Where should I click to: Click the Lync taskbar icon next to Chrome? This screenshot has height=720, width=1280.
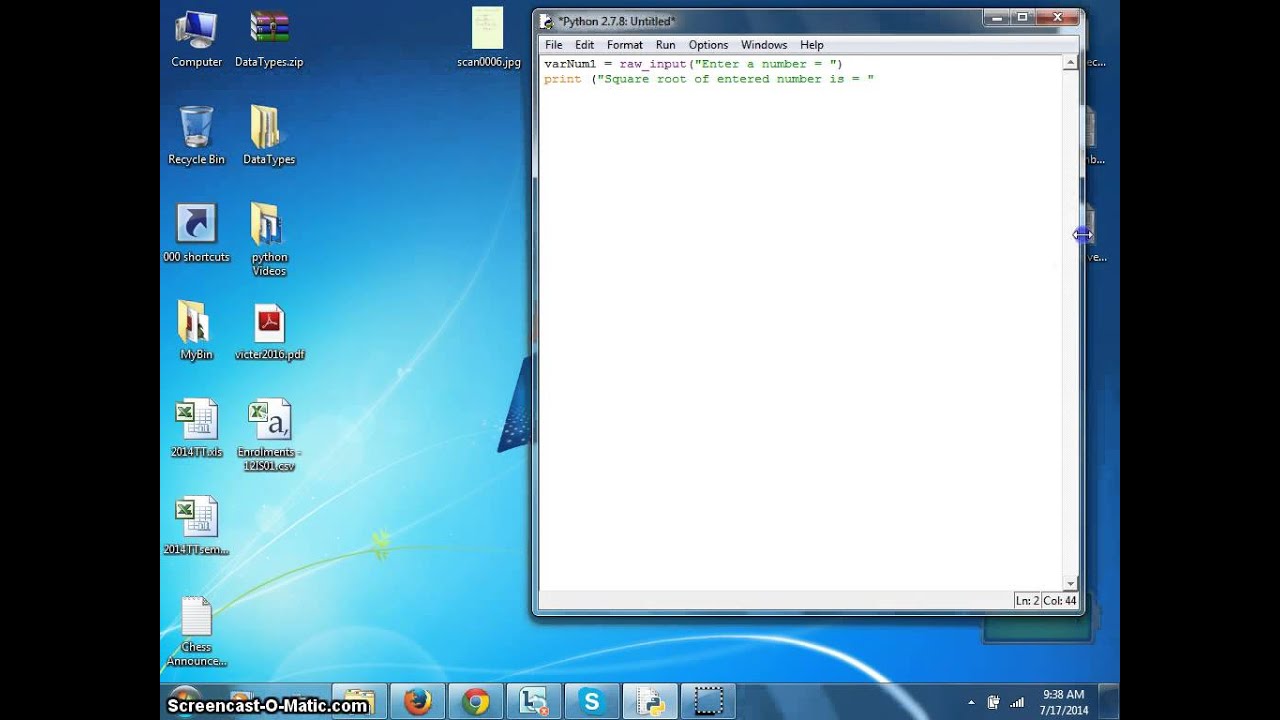pyautogui.click(x=534, y=702)
